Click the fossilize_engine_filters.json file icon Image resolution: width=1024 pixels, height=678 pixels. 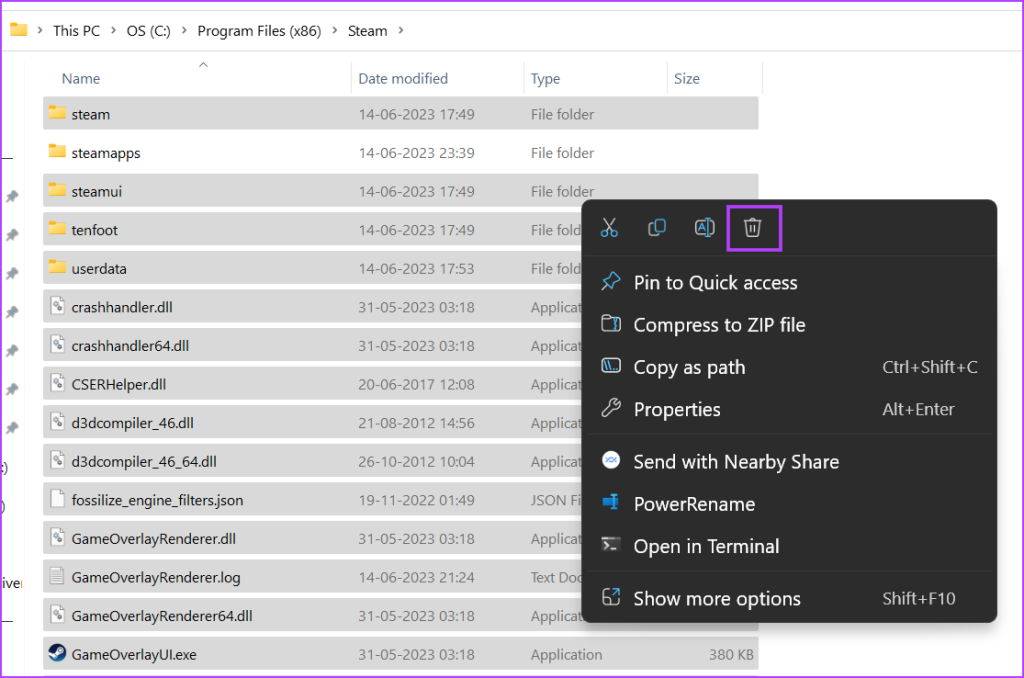57,500
